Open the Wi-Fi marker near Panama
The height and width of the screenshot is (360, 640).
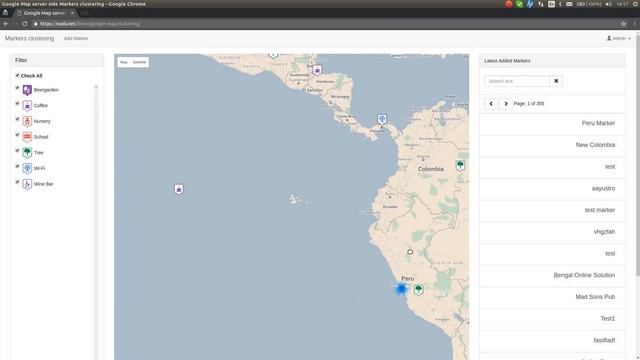click(x=382, y=119)
